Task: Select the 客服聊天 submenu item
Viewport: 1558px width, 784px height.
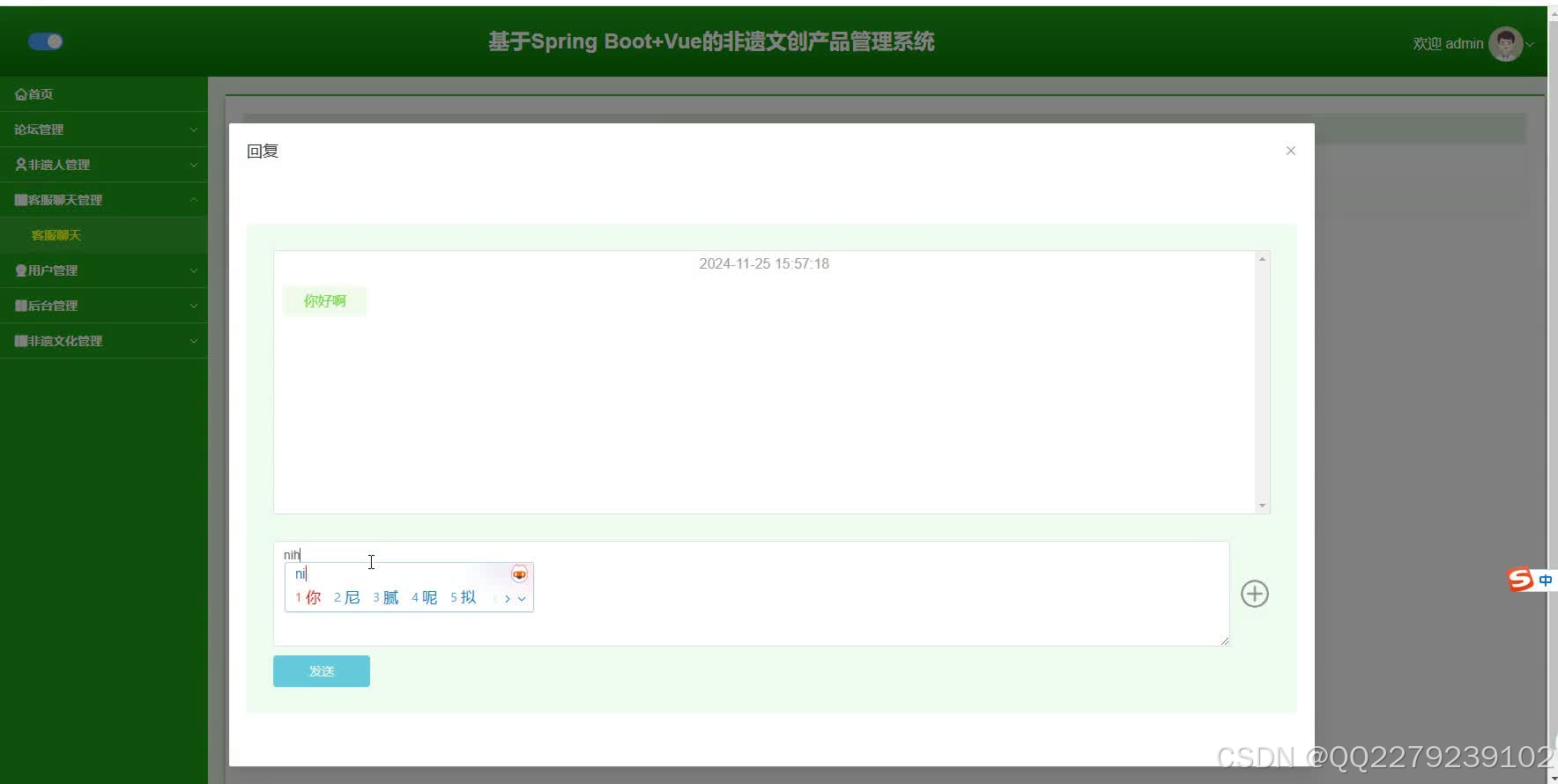Action: (104, 235)
